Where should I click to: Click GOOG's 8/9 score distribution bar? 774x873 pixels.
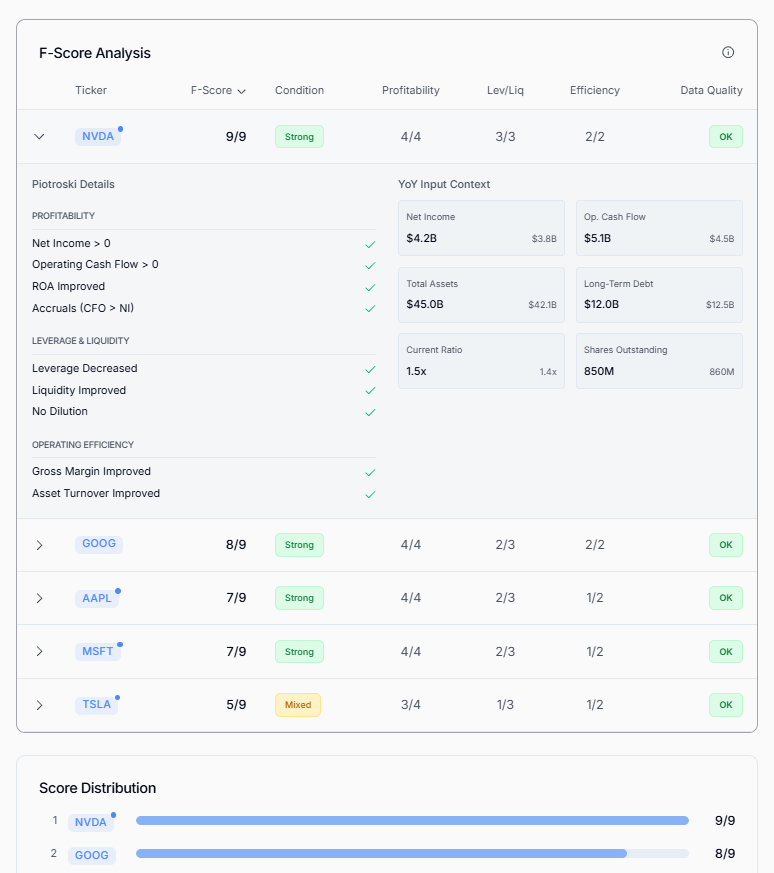click(413, 854)
